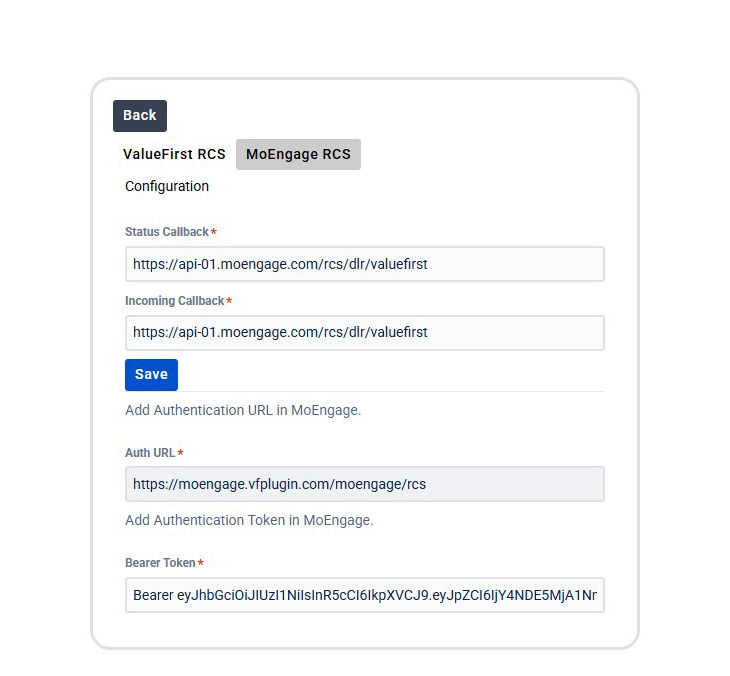730x676 pixels.
Task: Click the Status Callback field label
Action: pos(167,232)
